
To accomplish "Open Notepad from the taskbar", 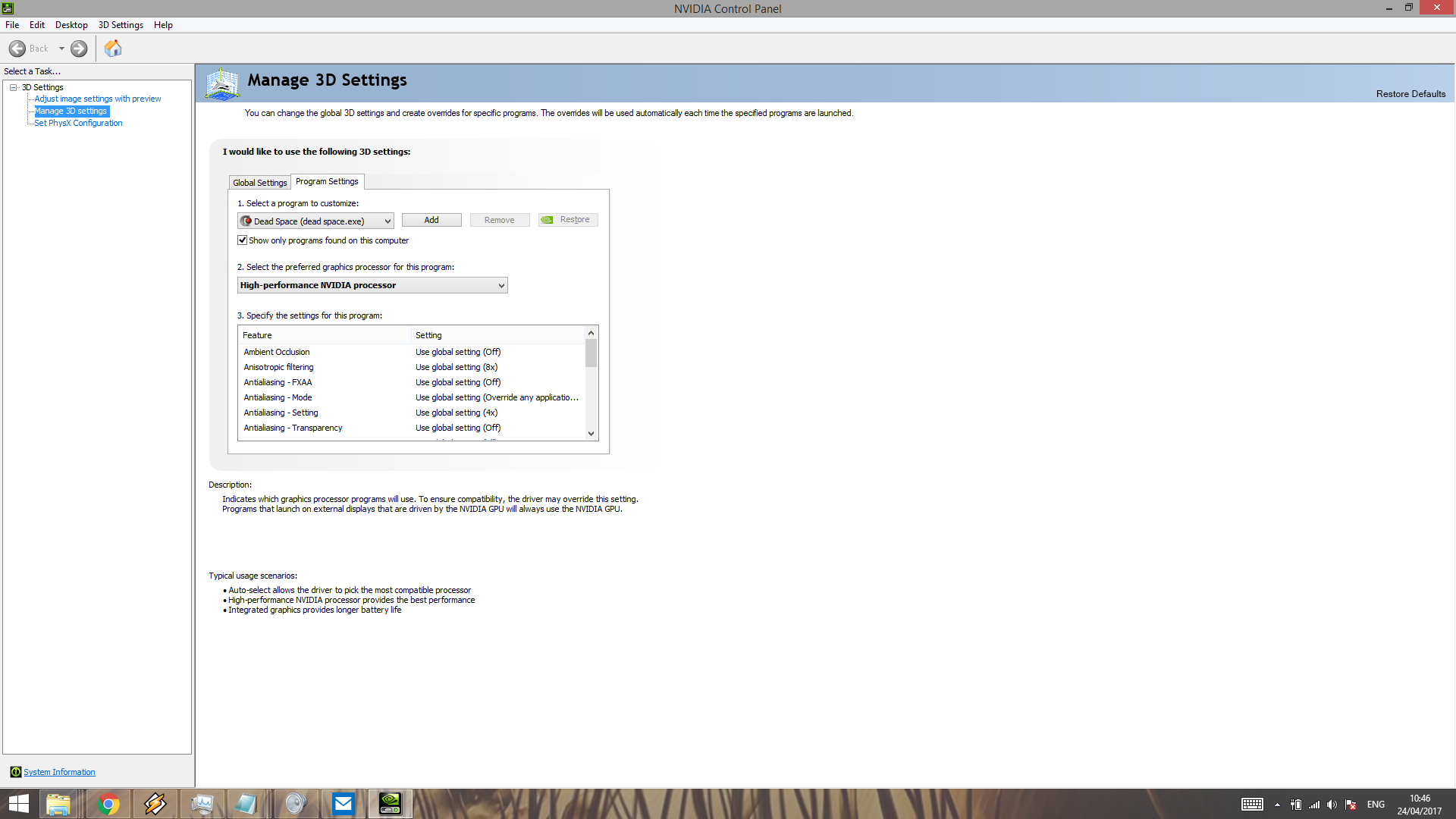I will [246, 804].
